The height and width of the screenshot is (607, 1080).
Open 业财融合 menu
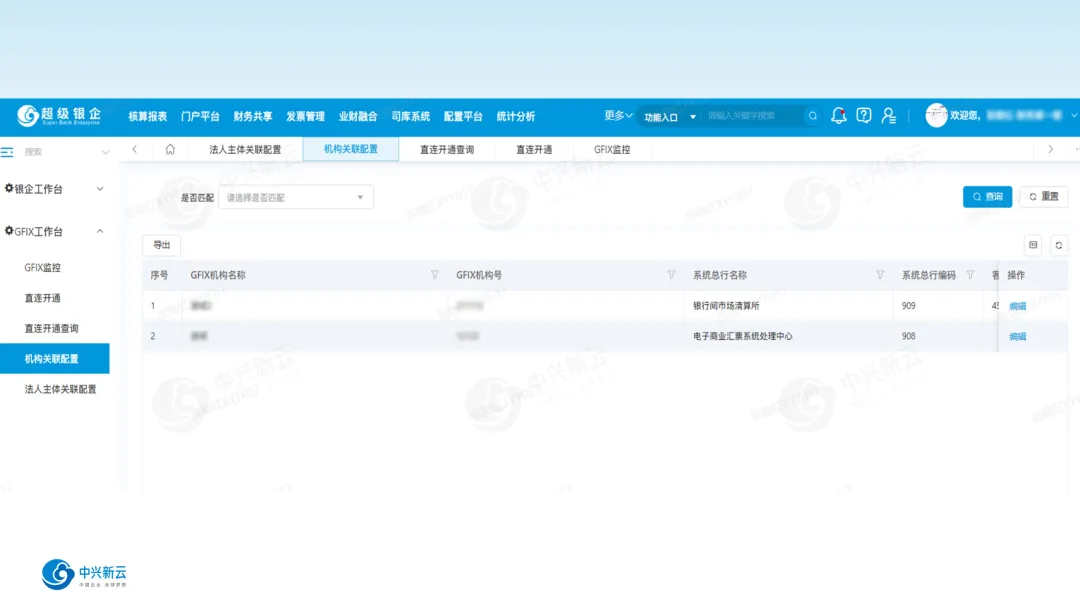click(x=357, y=116)
